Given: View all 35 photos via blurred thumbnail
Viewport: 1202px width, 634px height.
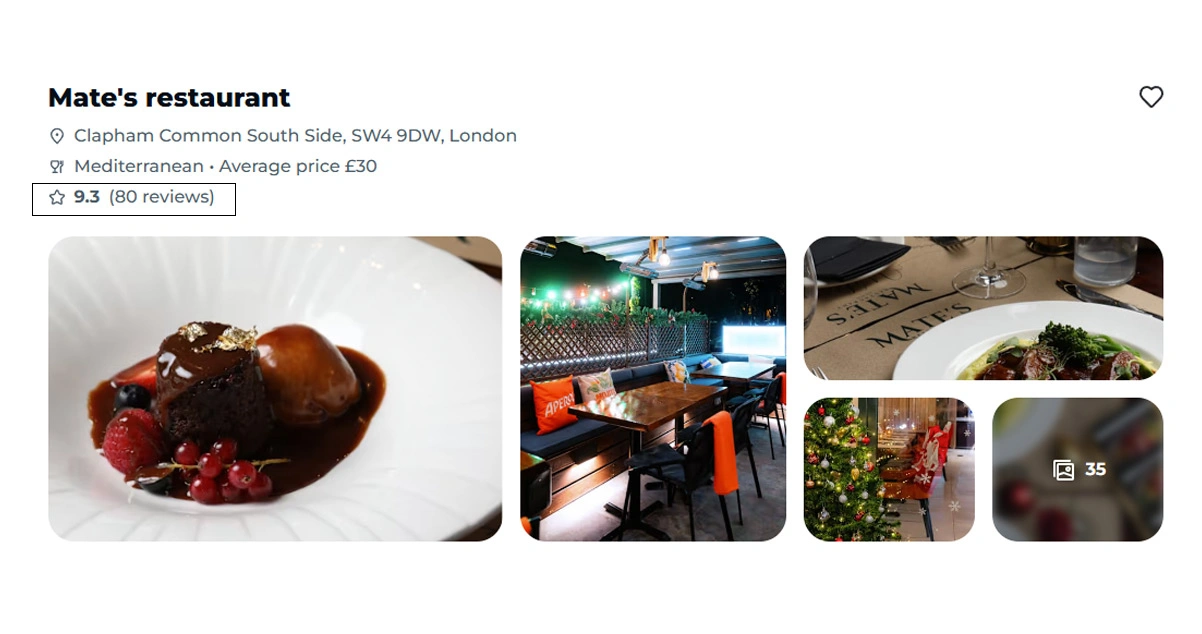Looking at the screenshot, I should coord(1077,470).
